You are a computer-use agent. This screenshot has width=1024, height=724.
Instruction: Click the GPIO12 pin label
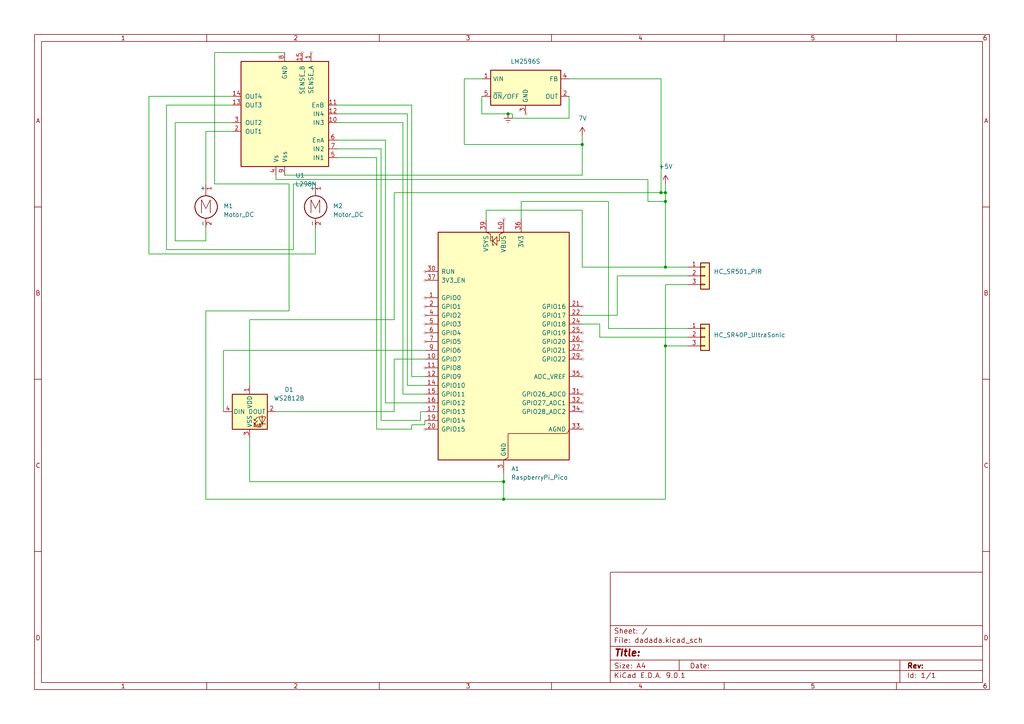click(x=453, y=403)
